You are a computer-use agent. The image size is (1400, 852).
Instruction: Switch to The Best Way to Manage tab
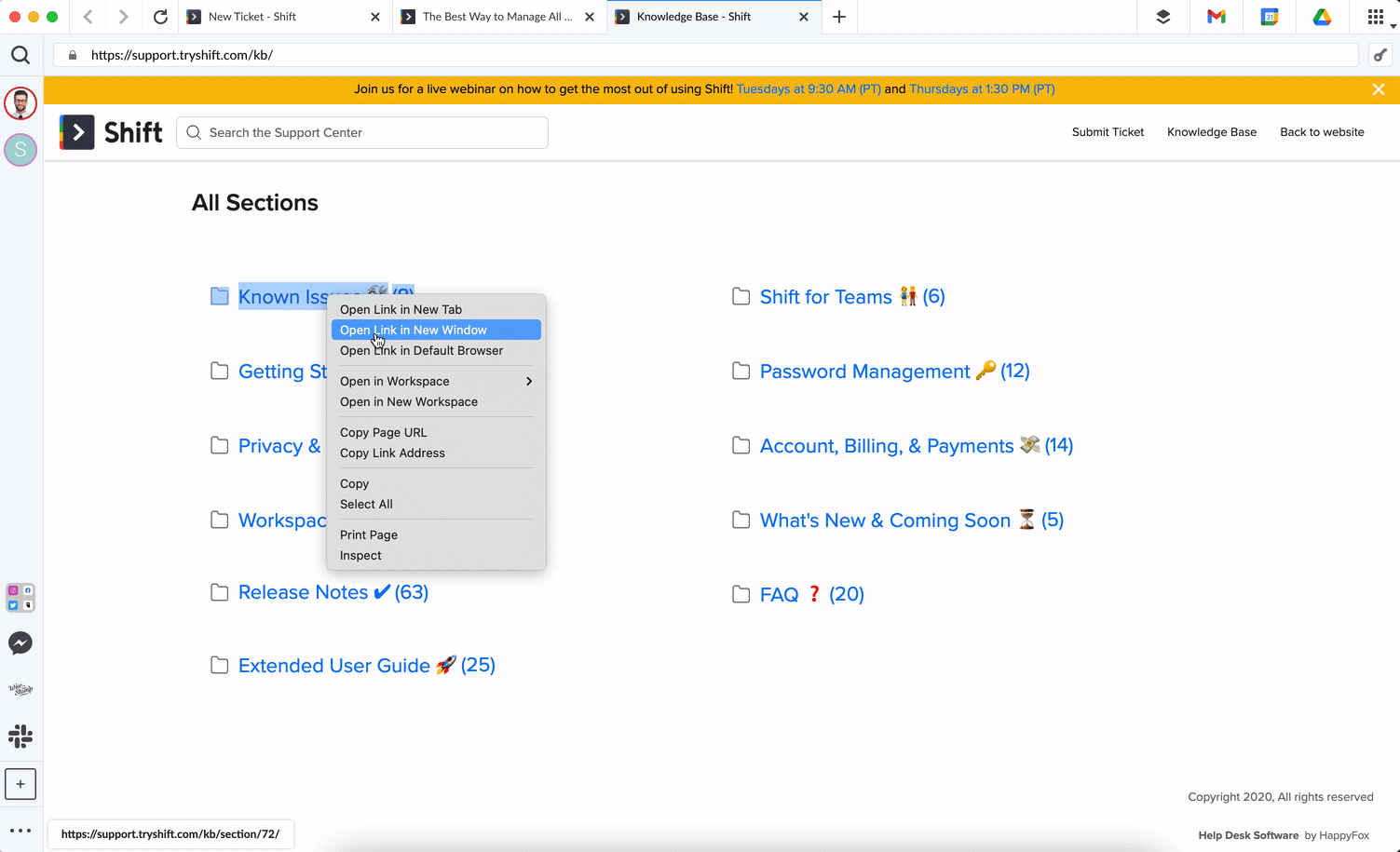click(498, 17)
